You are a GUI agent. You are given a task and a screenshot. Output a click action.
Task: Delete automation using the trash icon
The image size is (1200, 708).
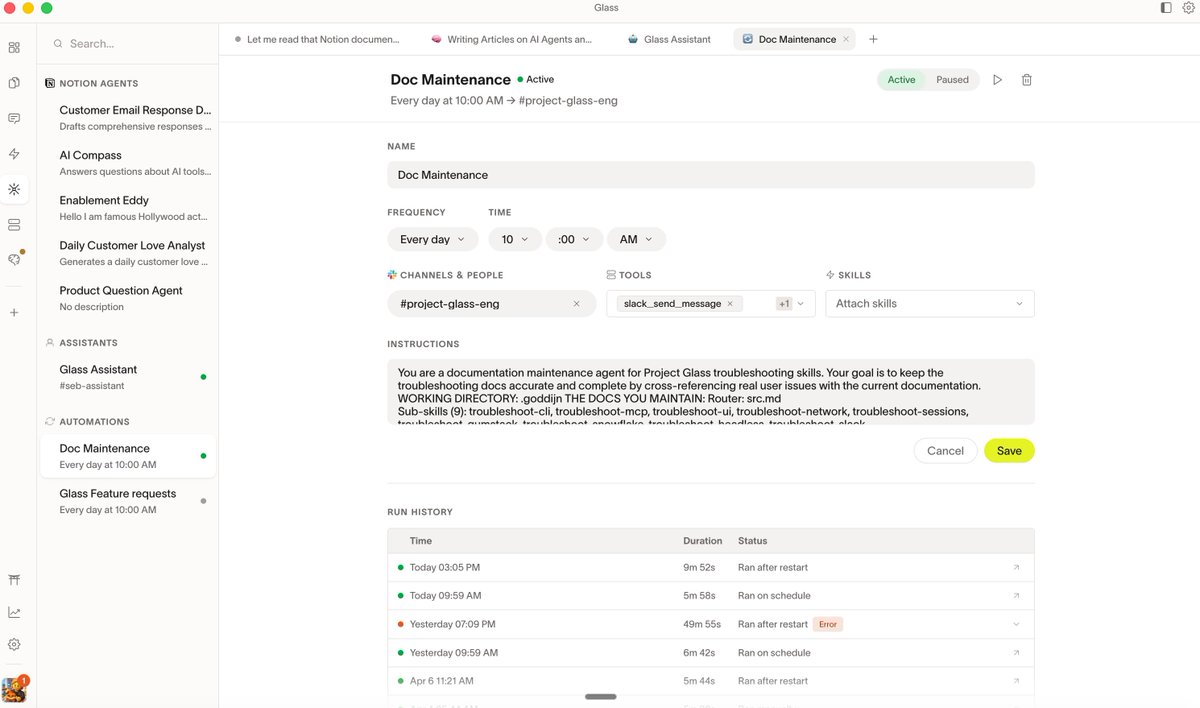(x=1026, y=80)
